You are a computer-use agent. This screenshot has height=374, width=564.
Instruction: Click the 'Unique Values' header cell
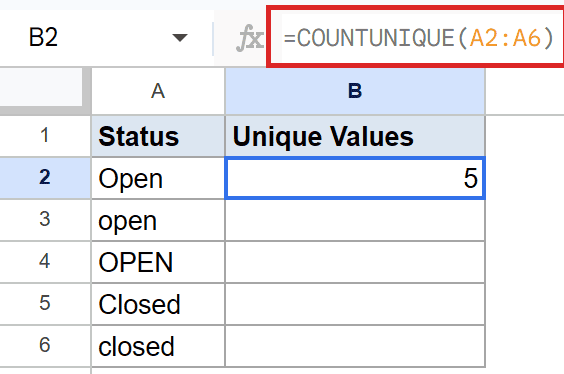355,136
